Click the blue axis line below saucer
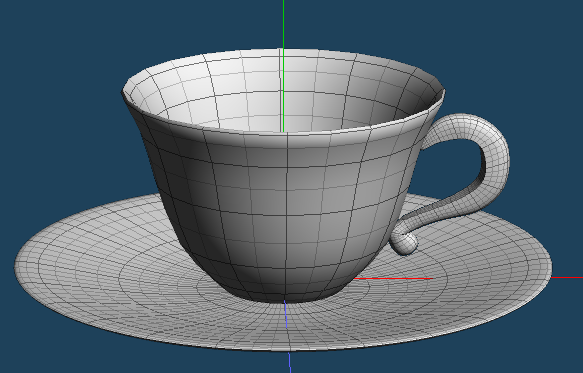The width and height of the screenshot is (583, 373). [x=289, y=362]
